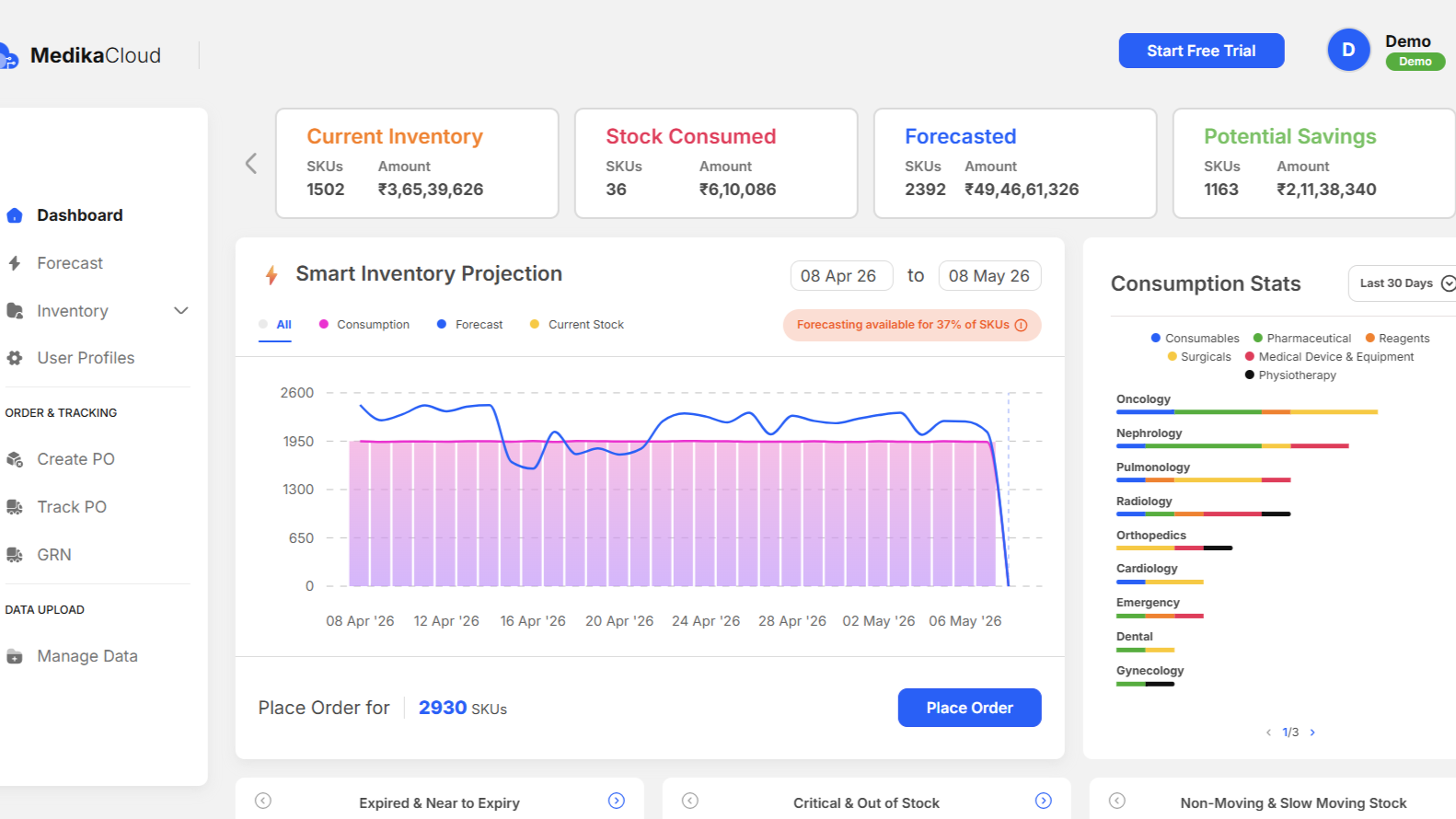Go to previous summary cards with left chevron

coord(251,164)
